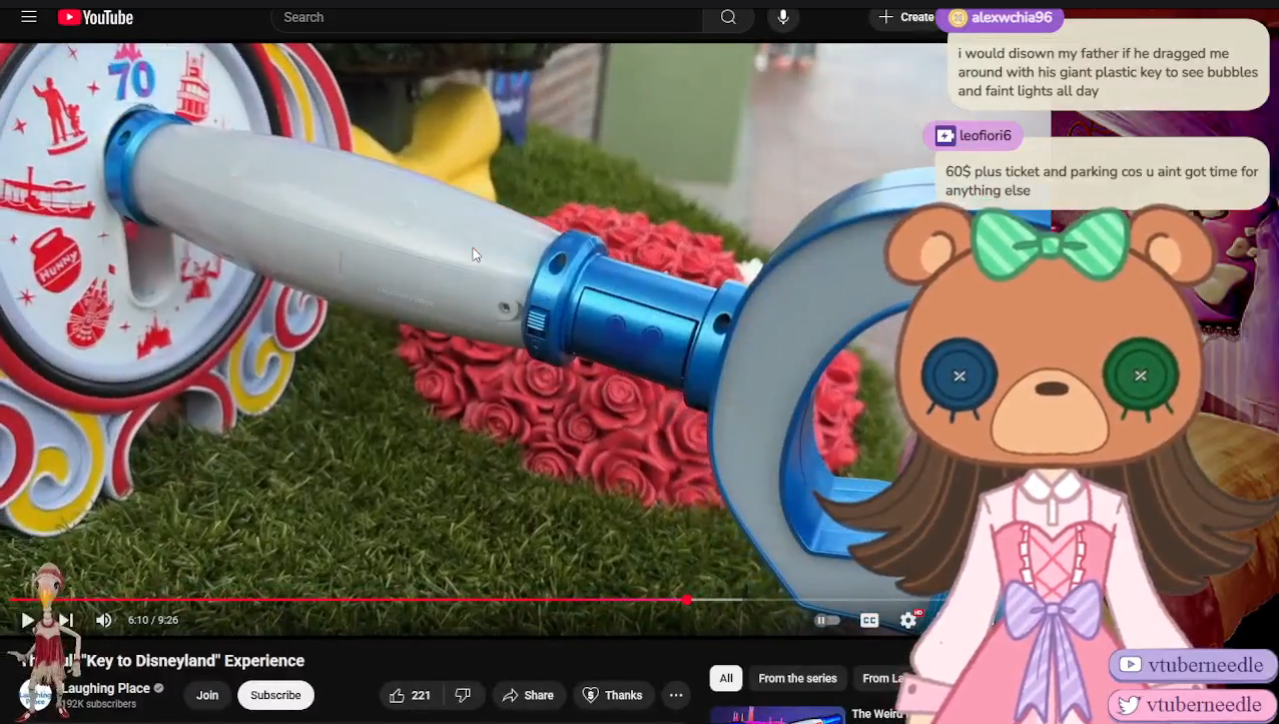The image size is (1279, 724).
Task: Select the 'All' filter chip
Action: 726,678
